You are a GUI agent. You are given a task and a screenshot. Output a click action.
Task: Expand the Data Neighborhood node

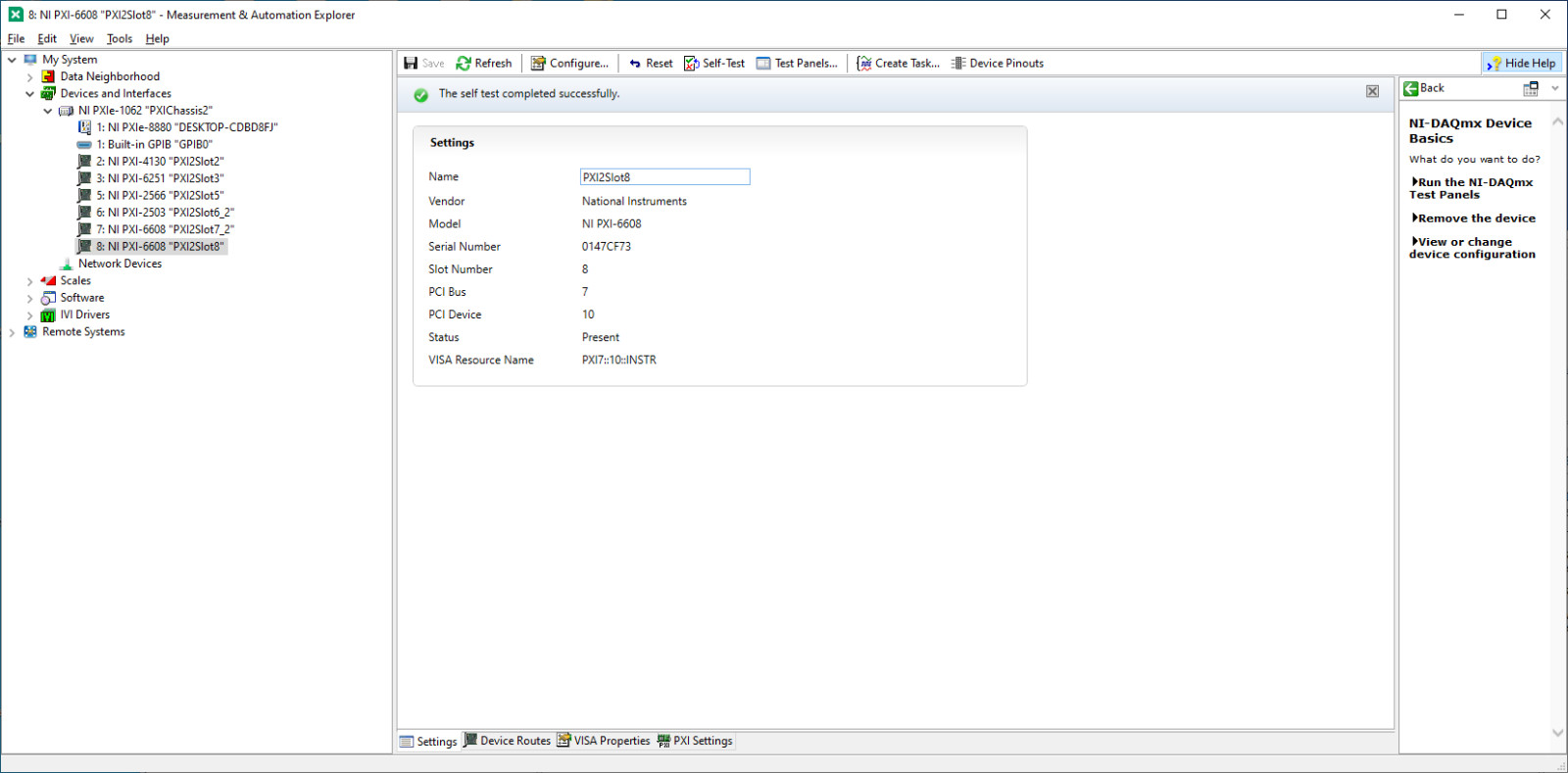tap(29, 76)
